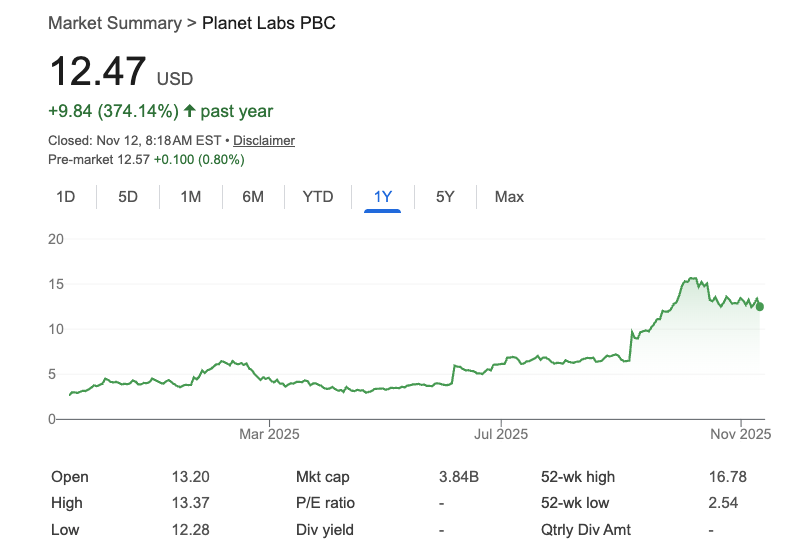
Task: Click the Jul 2025 axis label
Action: coord(500,434)
